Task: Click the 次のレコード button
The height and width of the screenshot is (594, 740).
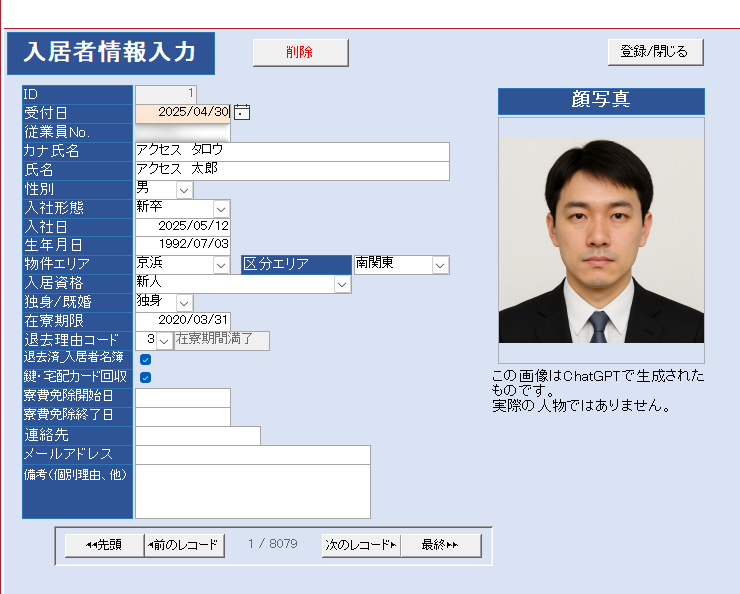Action: tap(361, 545)
